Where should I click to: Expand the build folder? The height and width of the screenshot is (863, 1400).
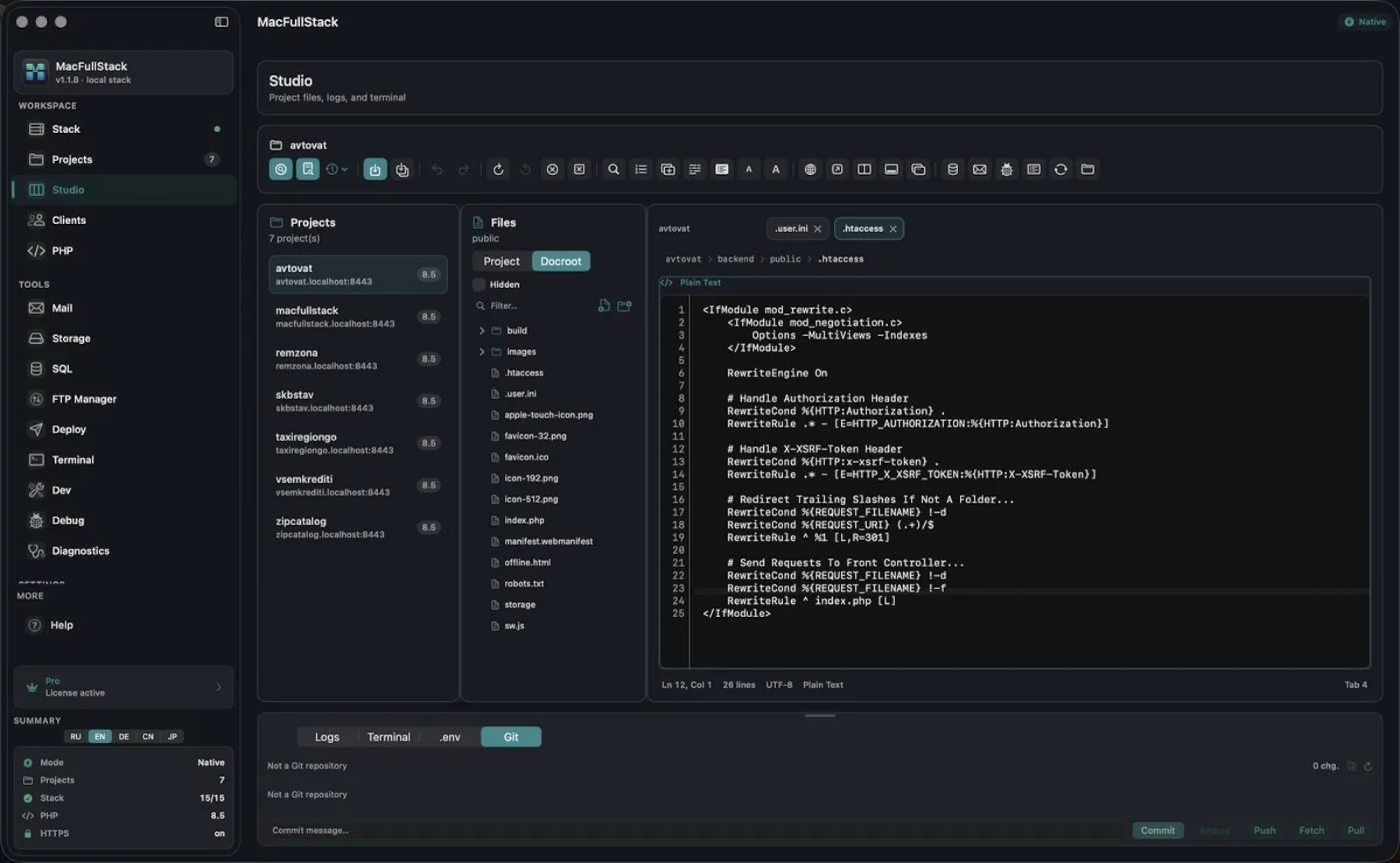click(x=481, y=331)
